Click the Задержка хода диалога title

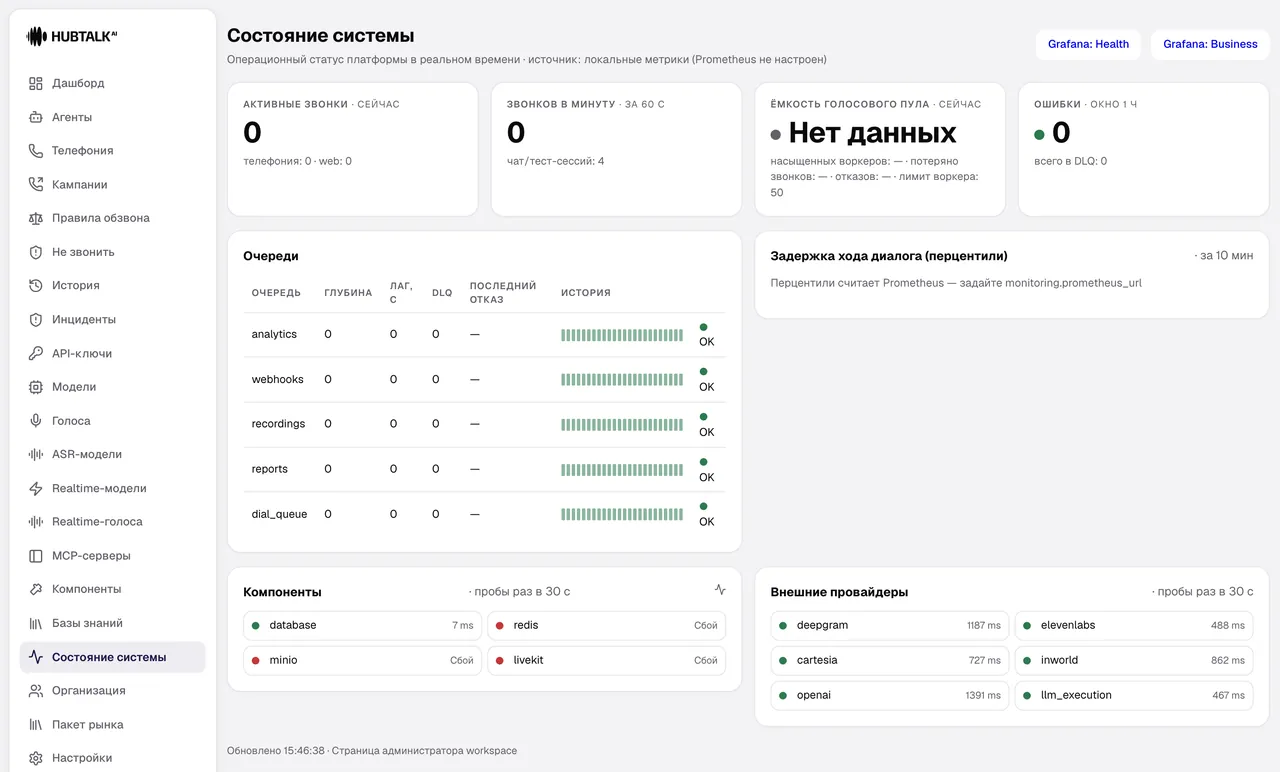pos(889,256)
